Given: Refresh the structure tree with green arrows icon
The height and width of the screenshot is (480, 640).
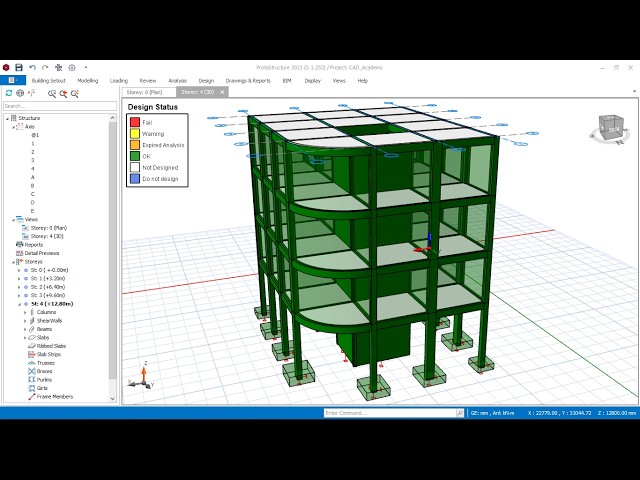Looking at the screenshot, I should [9, 93].
